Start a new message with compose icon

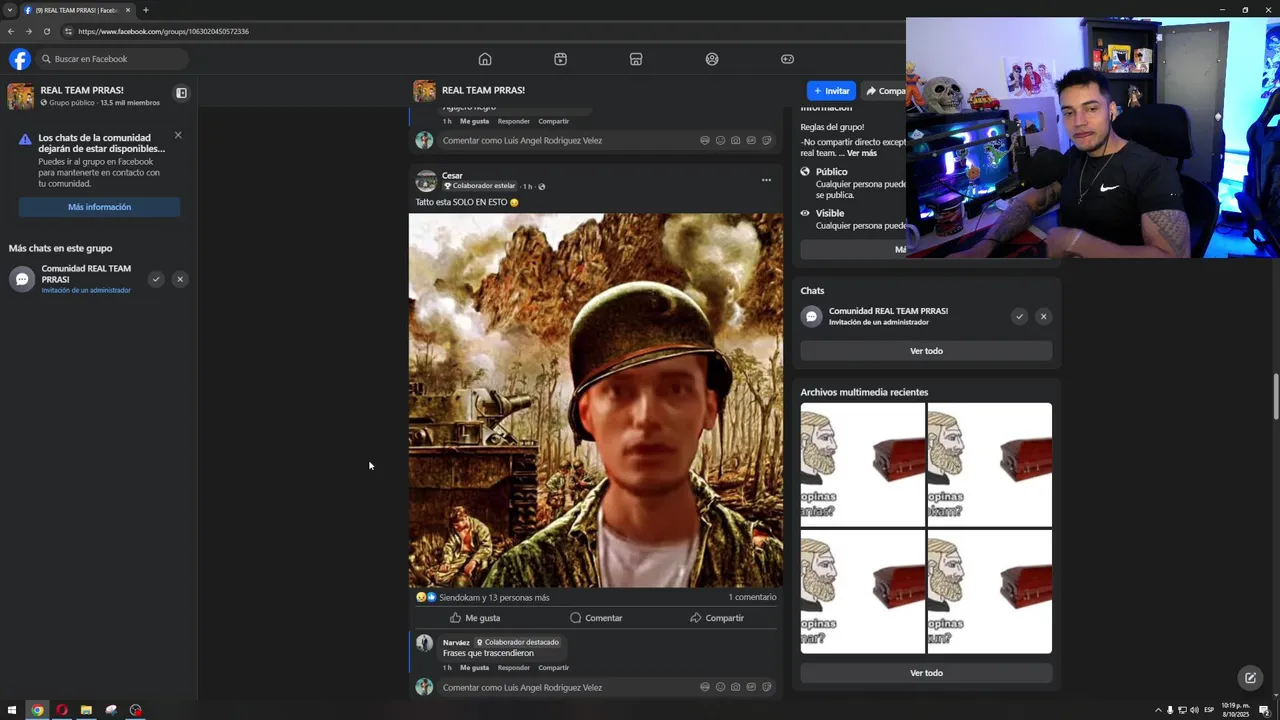[1250, 678]
